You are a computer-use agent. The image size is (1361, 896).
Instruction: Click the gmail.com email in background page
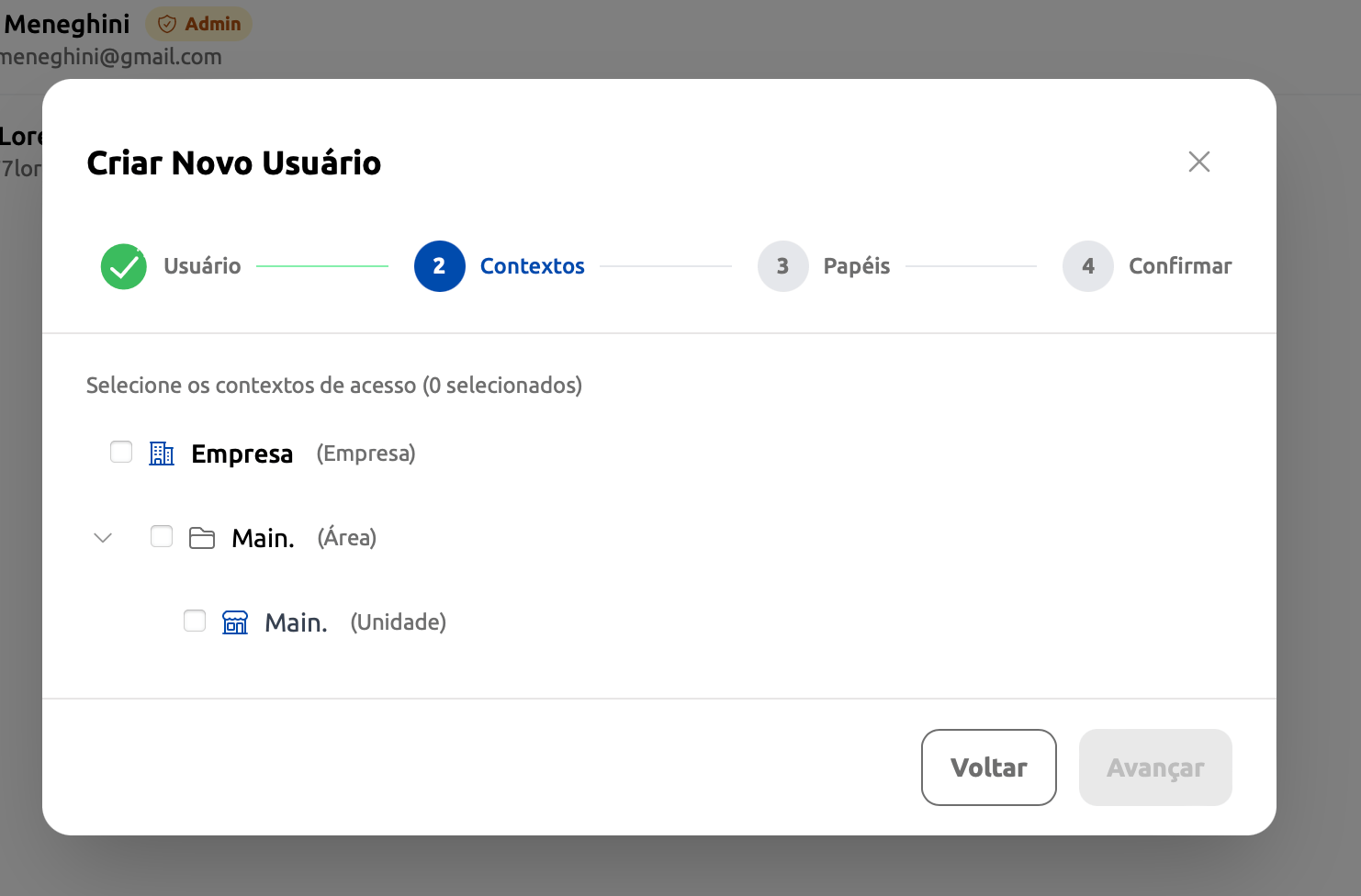111,57
